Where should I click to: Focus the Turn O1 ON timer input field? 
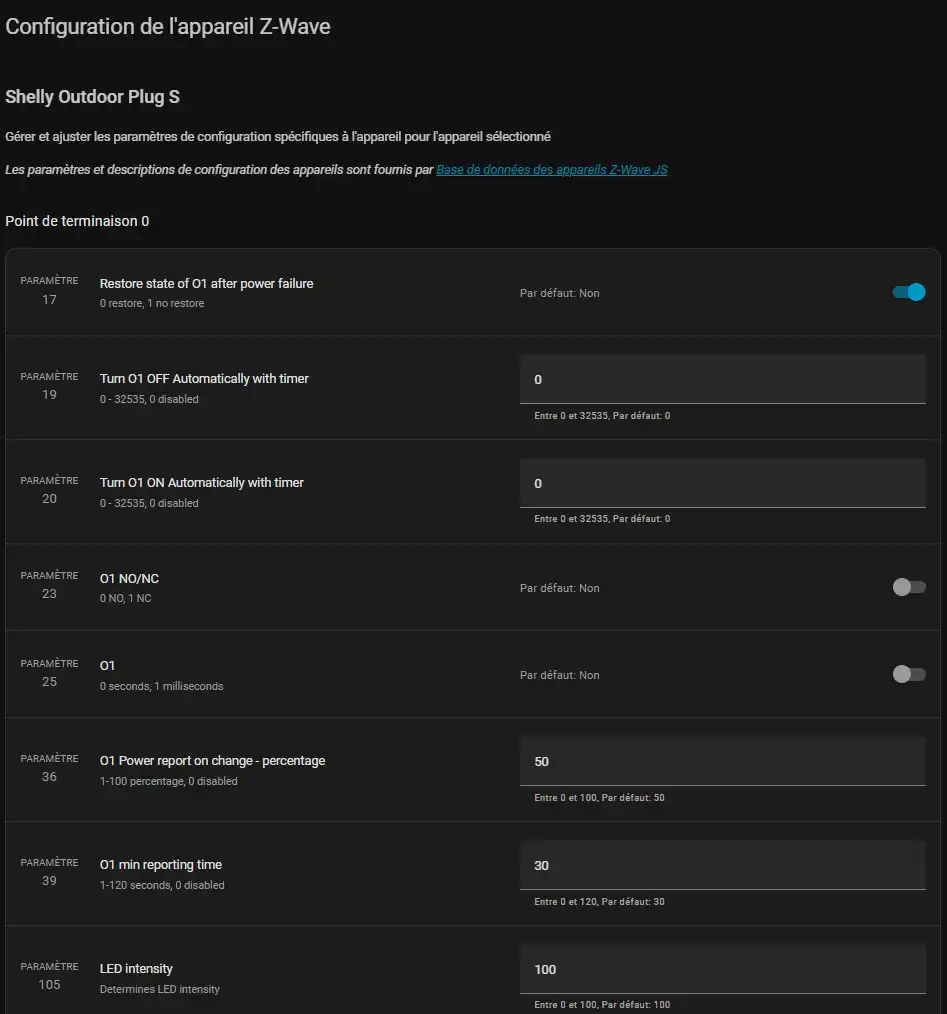722,484
